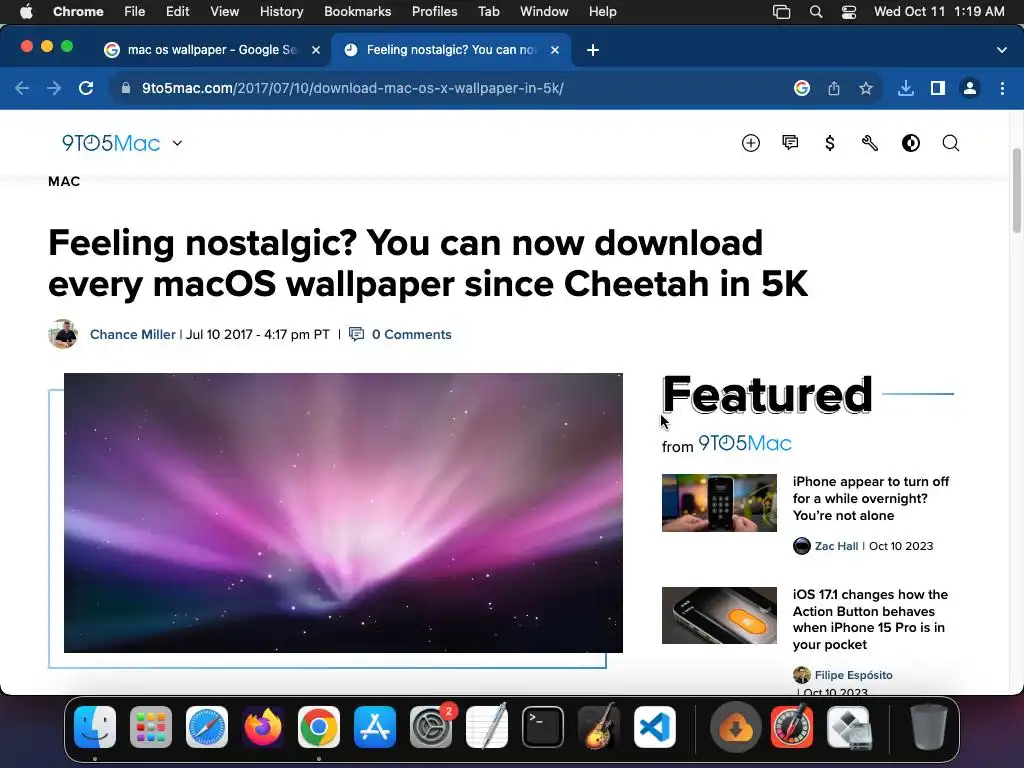This screenshot has height=768, width=1024.
Task: Bookmark this page with star icon
Action: 866,88
